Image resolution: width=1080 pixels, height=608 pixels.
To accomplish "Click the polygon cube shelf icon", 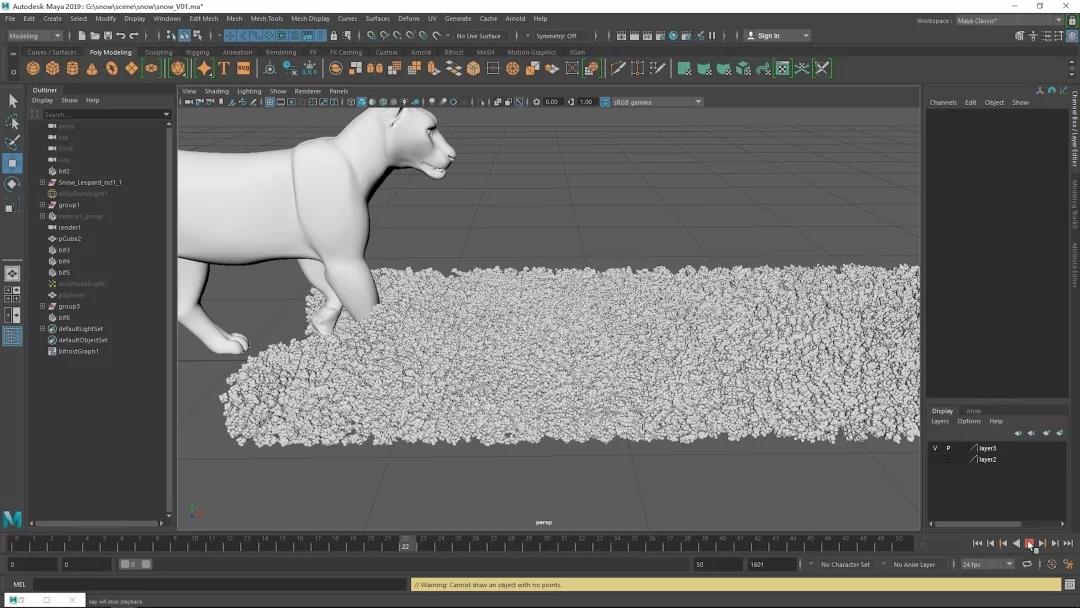I will pos(53,69).
